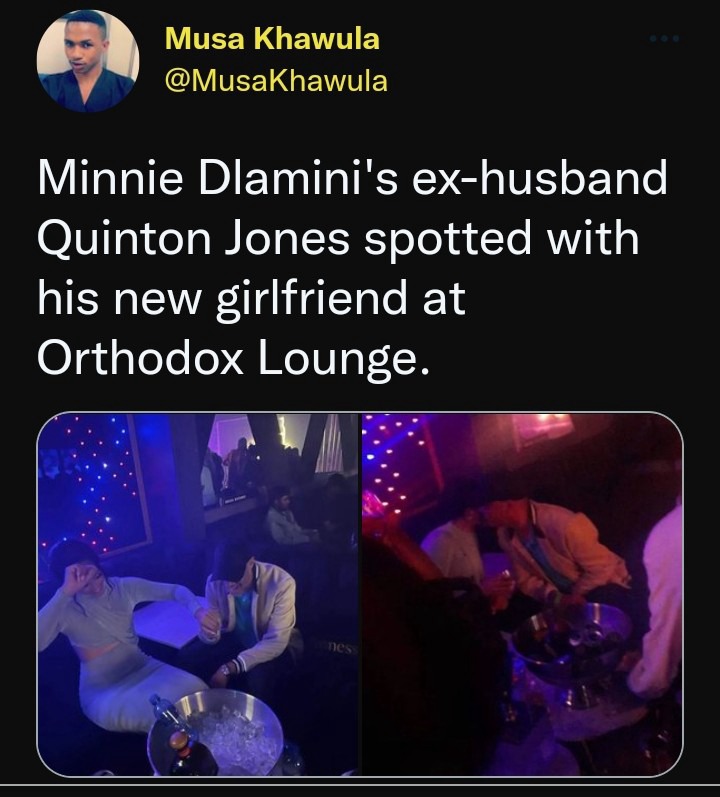Click the silver bowl in right photo
720x797 pixels.
(x=572, y=636)
